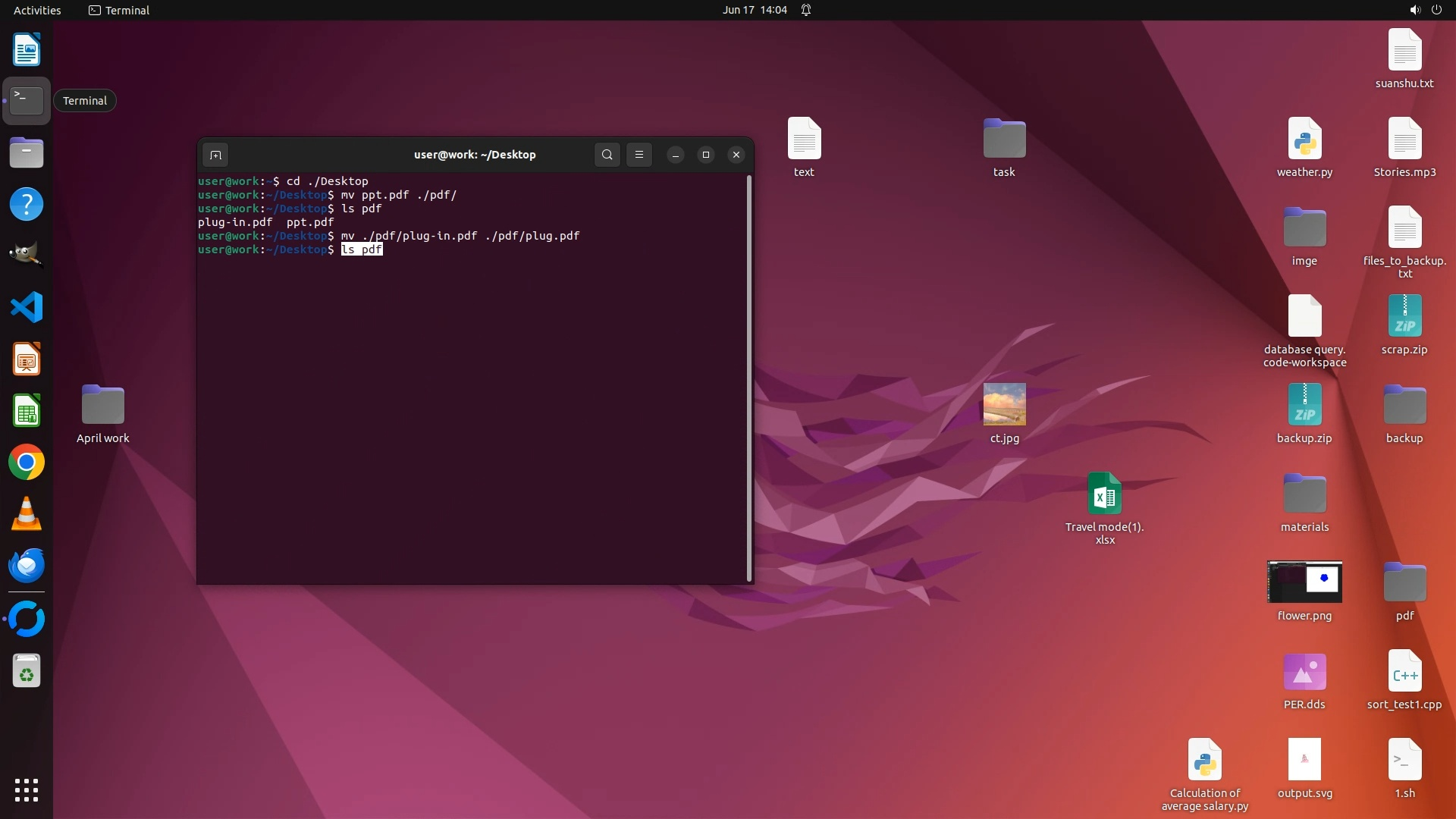Open Thunderbird mail from the dock
The height and width of the screenshot is (819, 1456).
[x=27, y=566]
